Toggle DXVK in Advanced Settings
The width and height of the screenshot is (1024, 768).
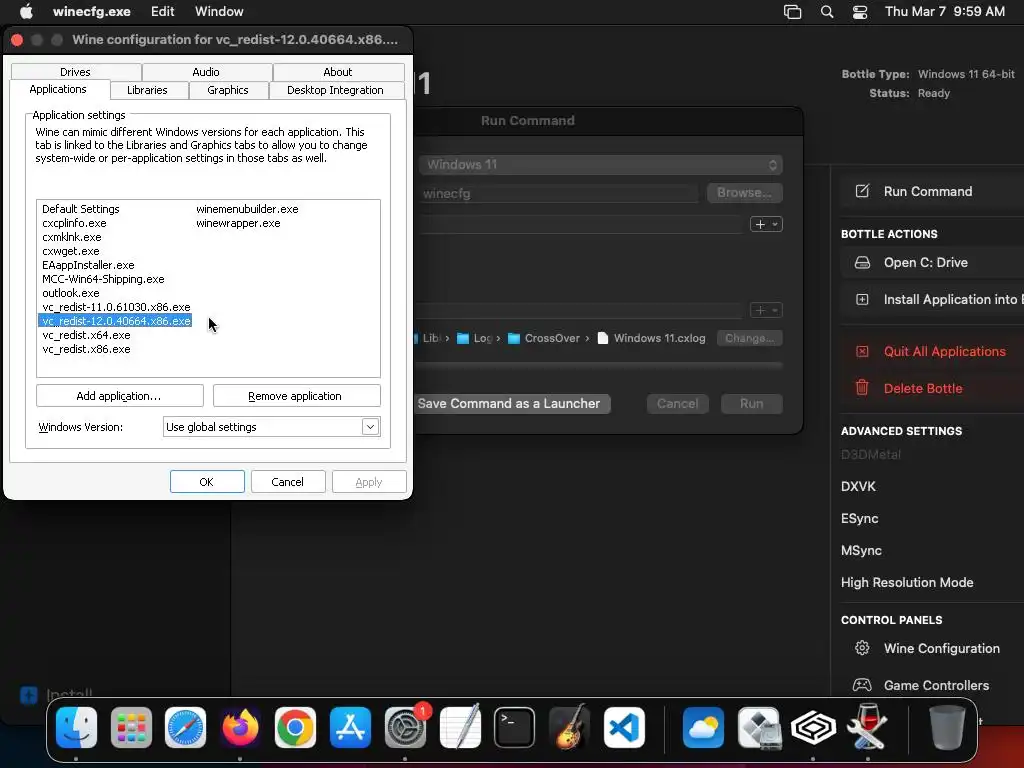point(859,487)
